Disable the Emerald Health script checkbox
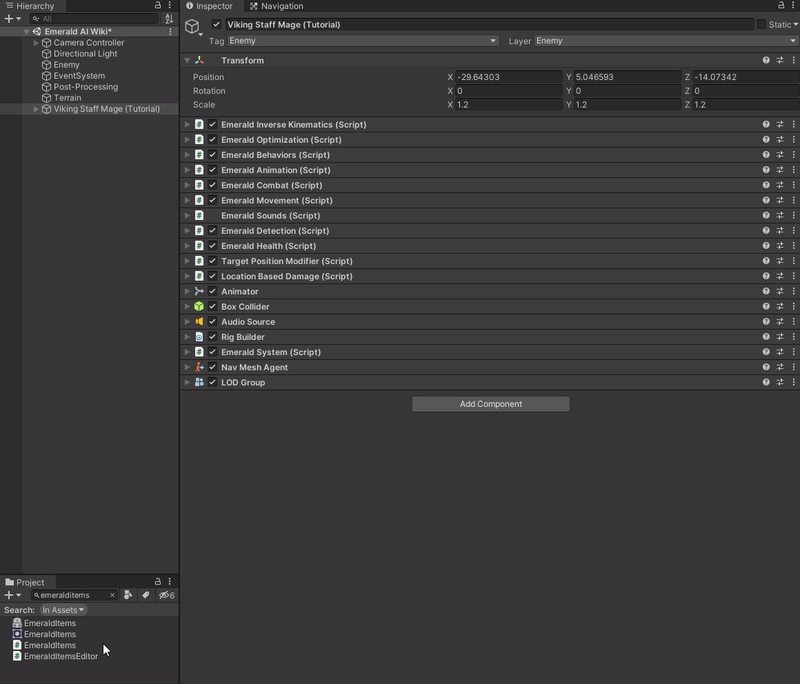 [x=212, y=246]
